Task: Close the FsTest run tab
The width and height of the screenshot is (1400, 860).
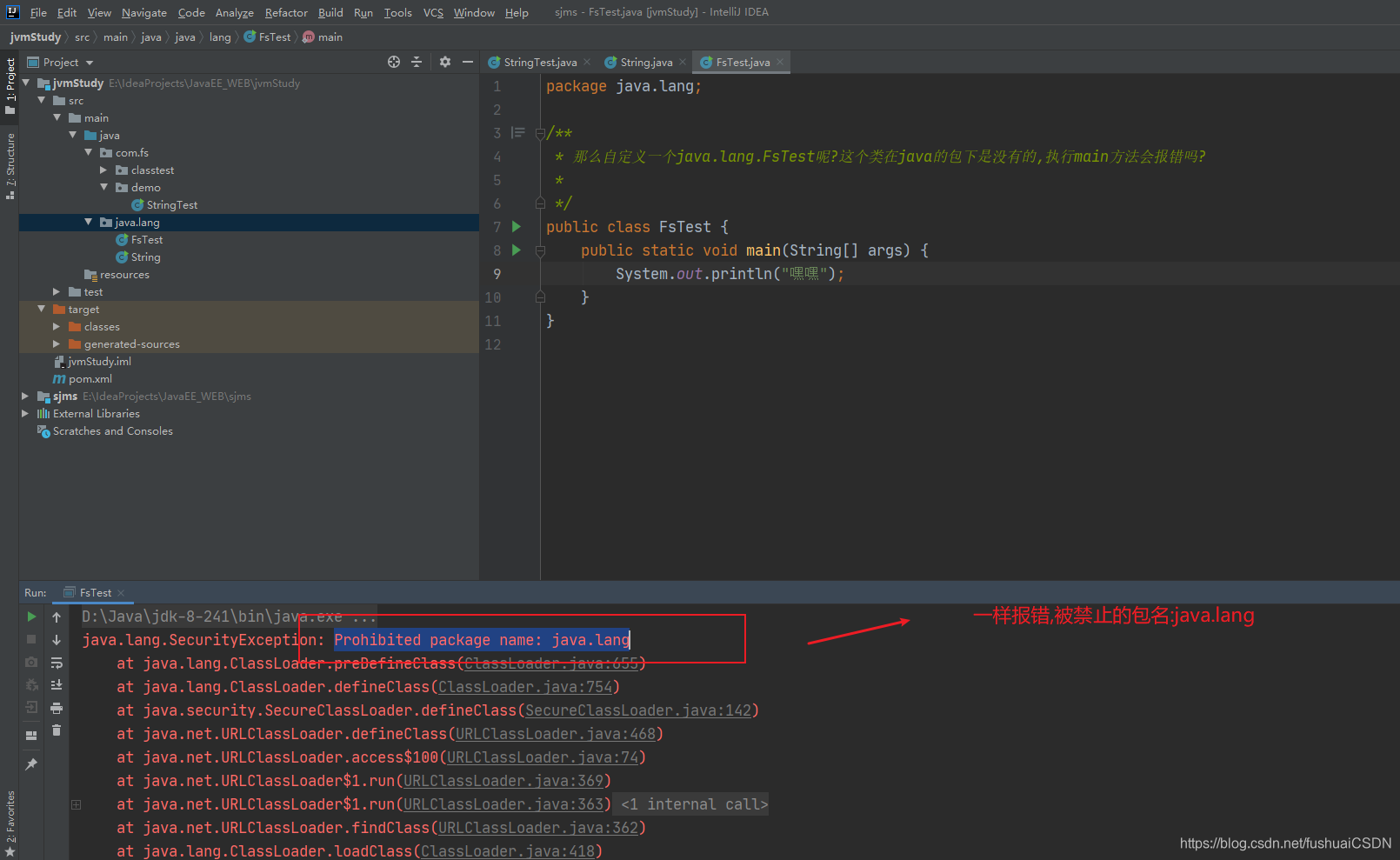Action: pyautogui.click(x=121, y=592)
